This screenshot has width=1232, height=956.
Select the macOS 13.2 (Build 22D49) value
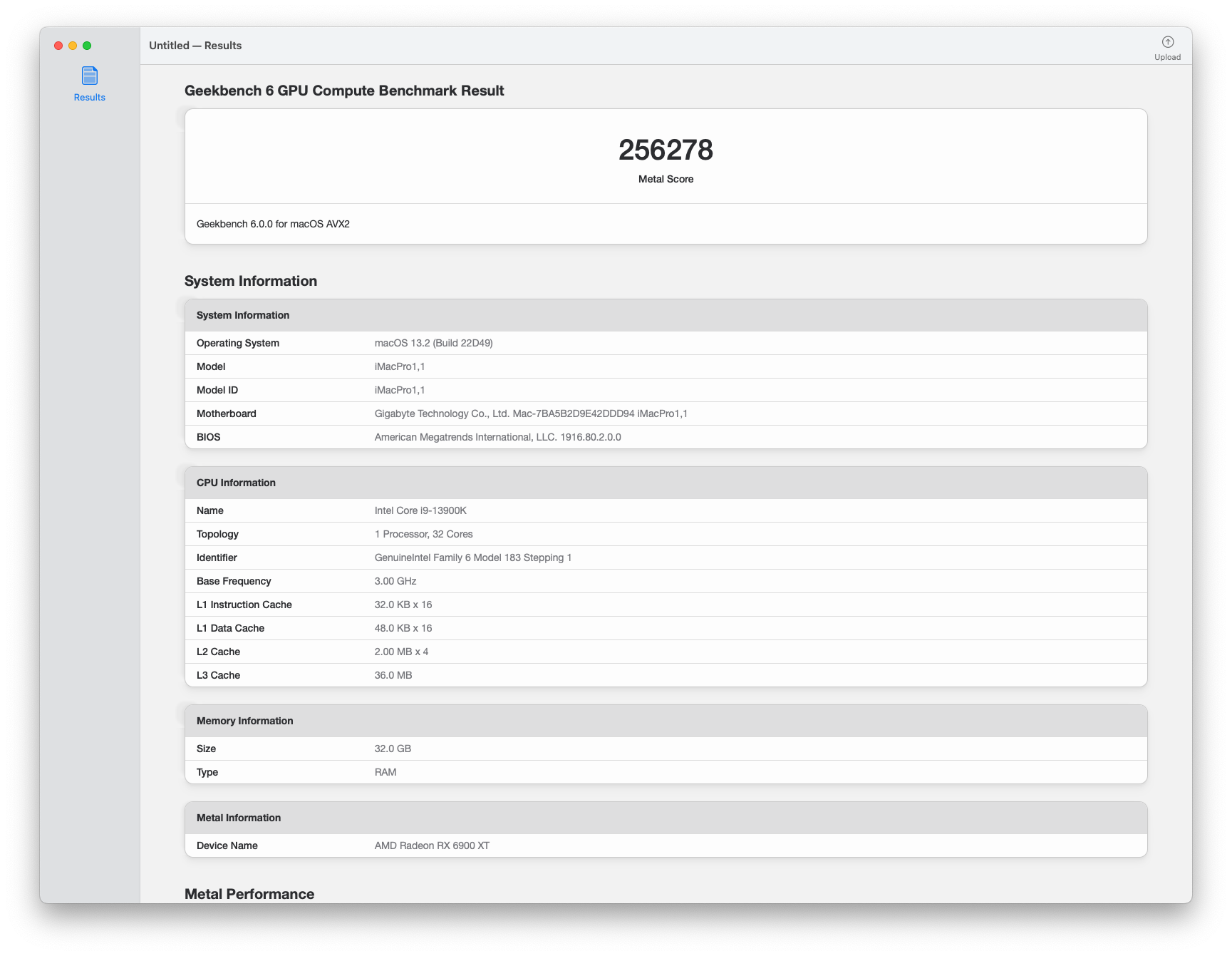[x=433, y=343]
